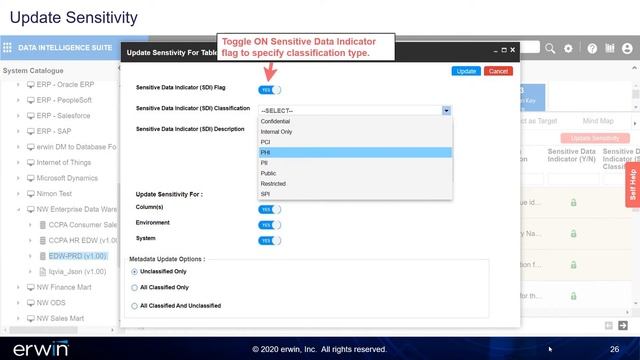Expand the ERP - Salesforce tree node
The image size is (640, 360).
click(x=18, y=116)
